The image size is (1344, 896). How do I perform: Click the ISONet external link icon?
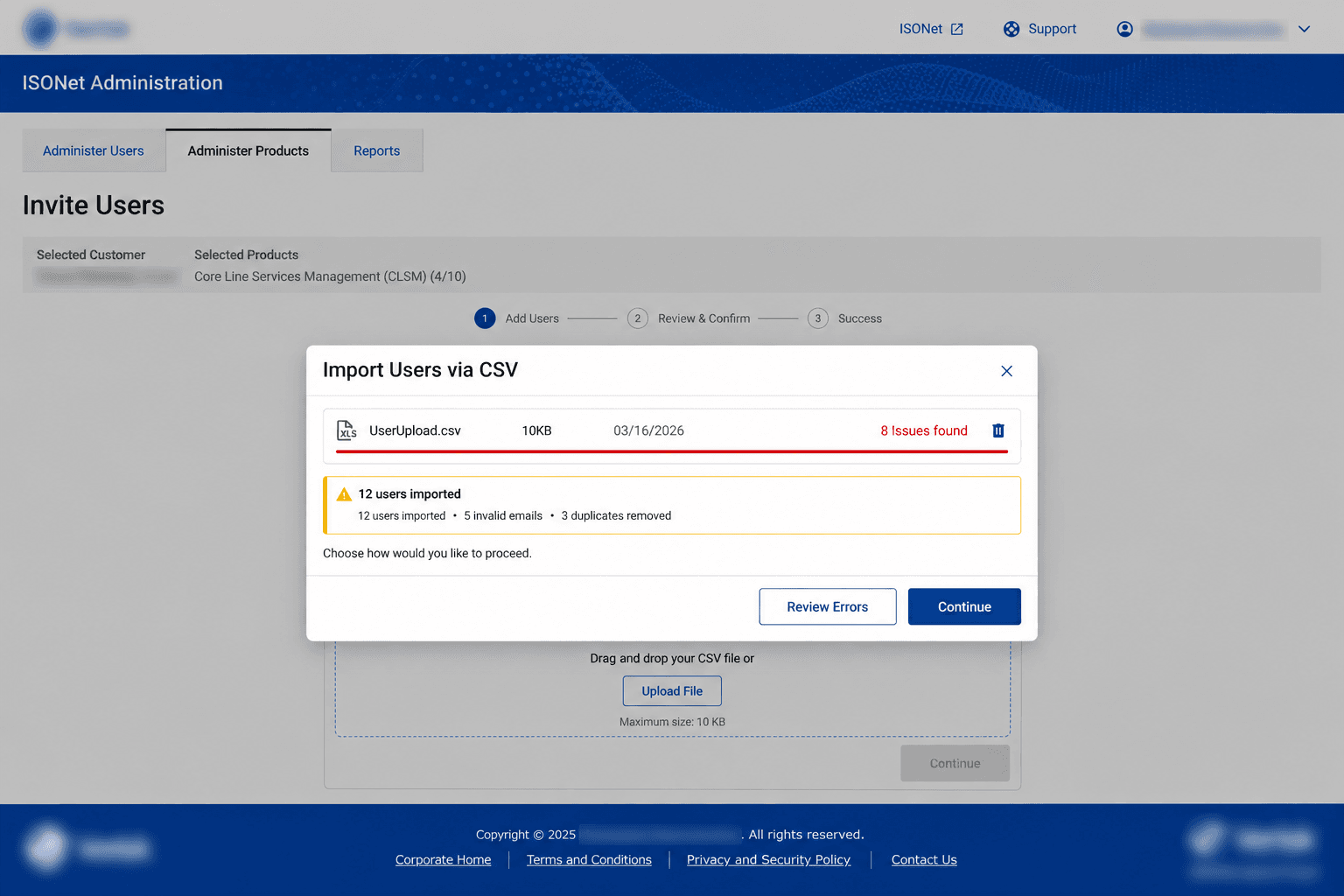(x=957, y=29)
